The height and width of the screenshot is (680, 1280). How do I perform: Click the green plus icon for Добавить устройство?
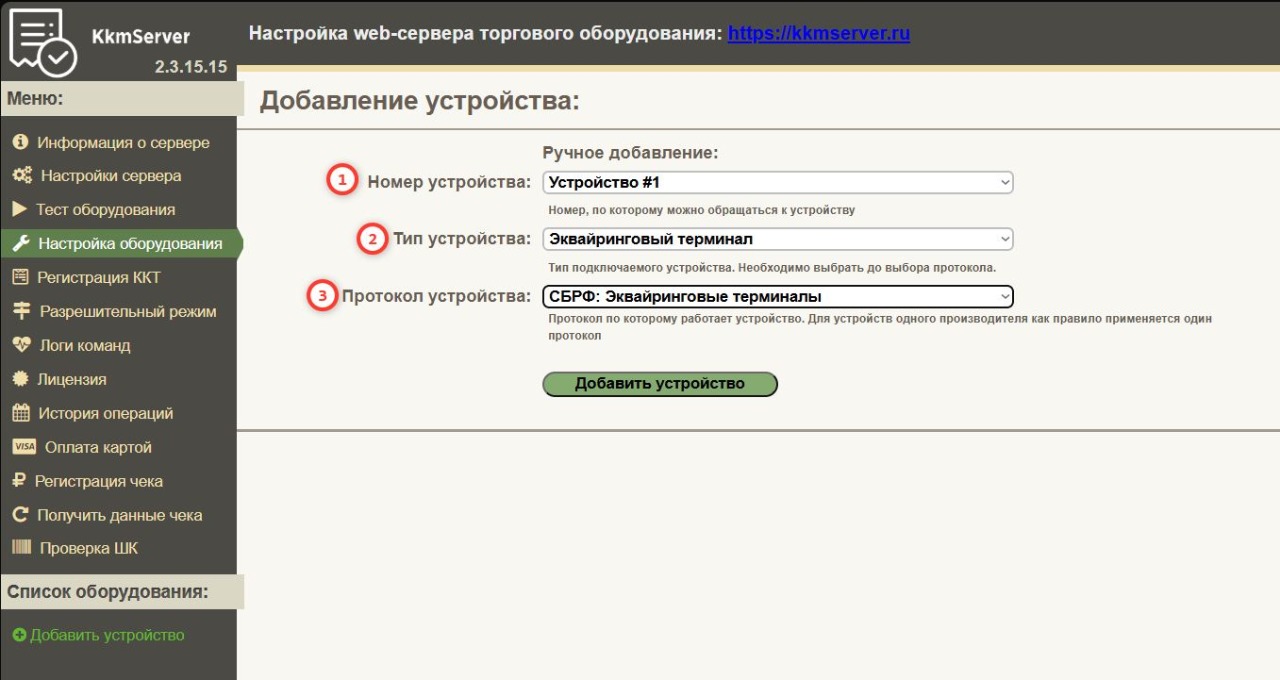(19, 635)
